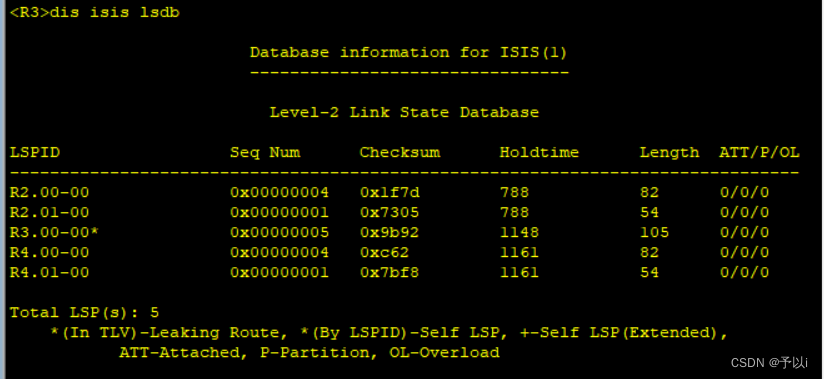The height and width of the screenshot is (379, 824).
Task: Select the self LSP entry R3.00-00*
Action: pos(54,232)
